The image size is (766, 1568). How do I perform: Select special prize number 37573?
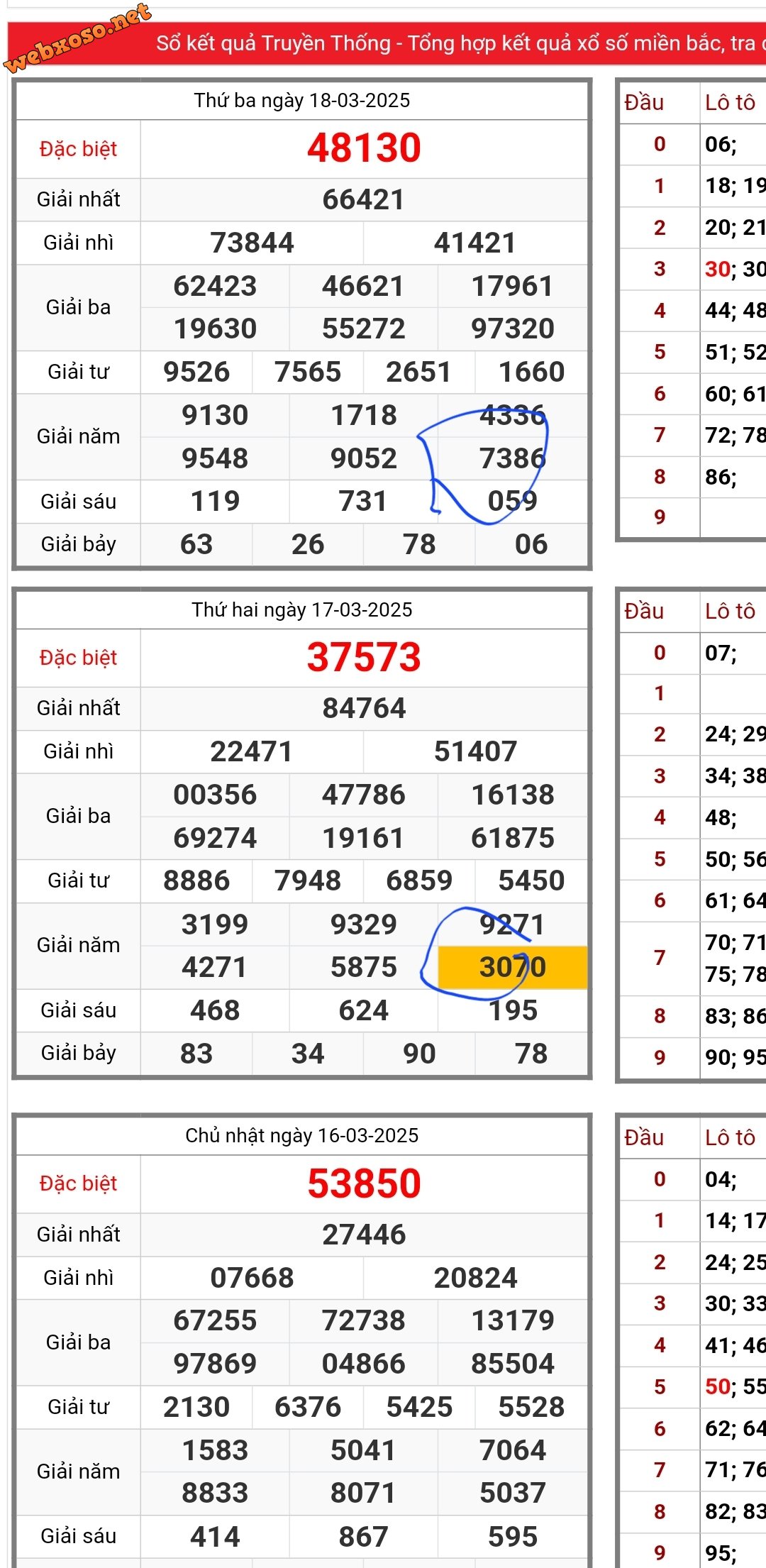click(x=364, y=657)
